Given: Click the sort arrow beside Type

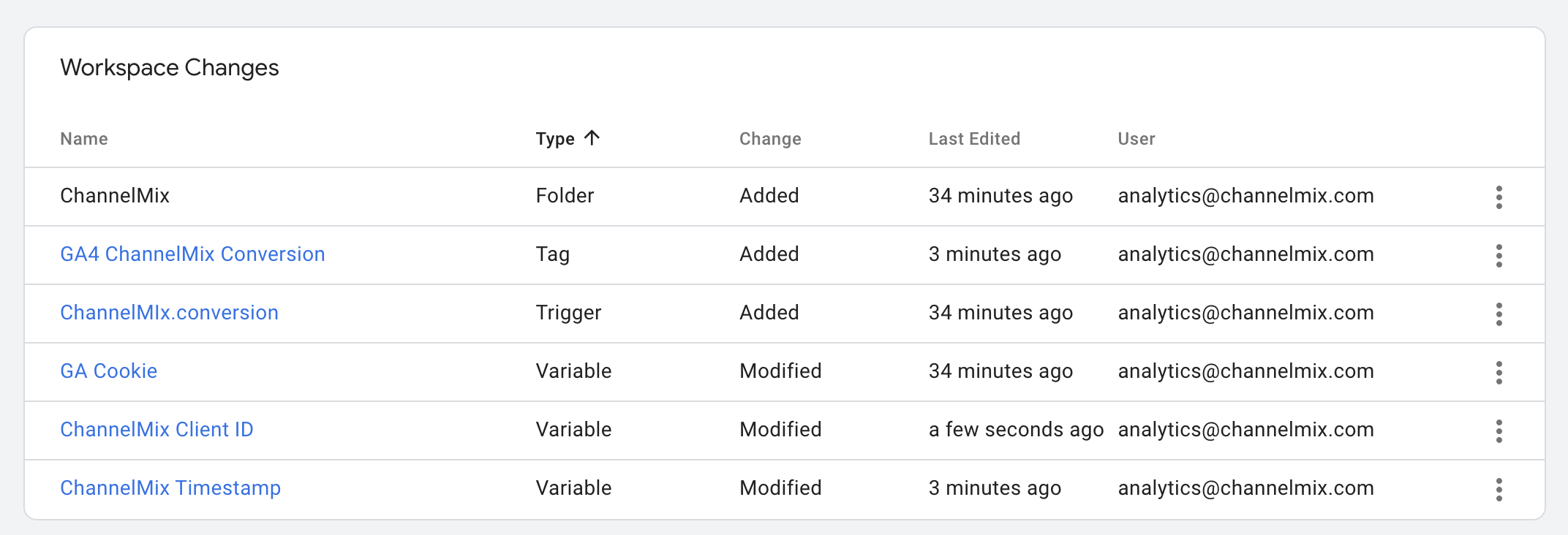Looking at the screenshot, I should [592, 137].
